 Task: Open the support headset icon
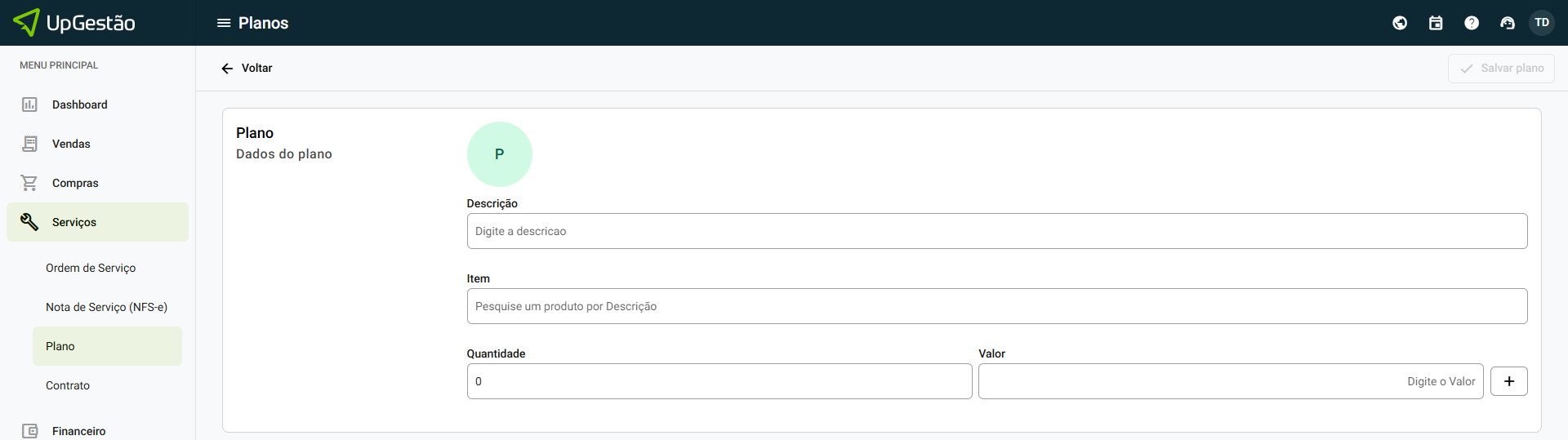coord(1508,23)
